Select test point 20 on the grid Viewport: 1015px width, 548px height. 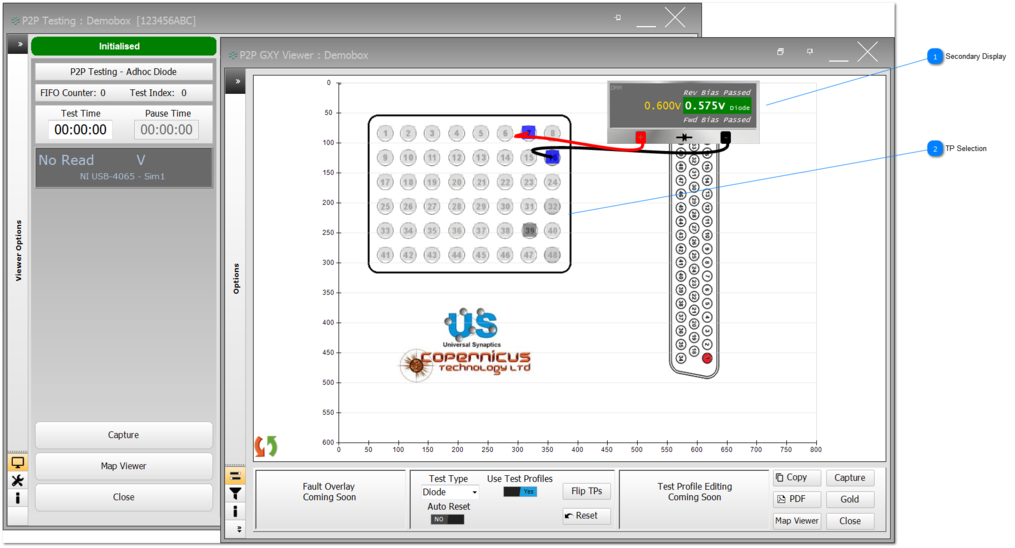[x=456, y=182]
